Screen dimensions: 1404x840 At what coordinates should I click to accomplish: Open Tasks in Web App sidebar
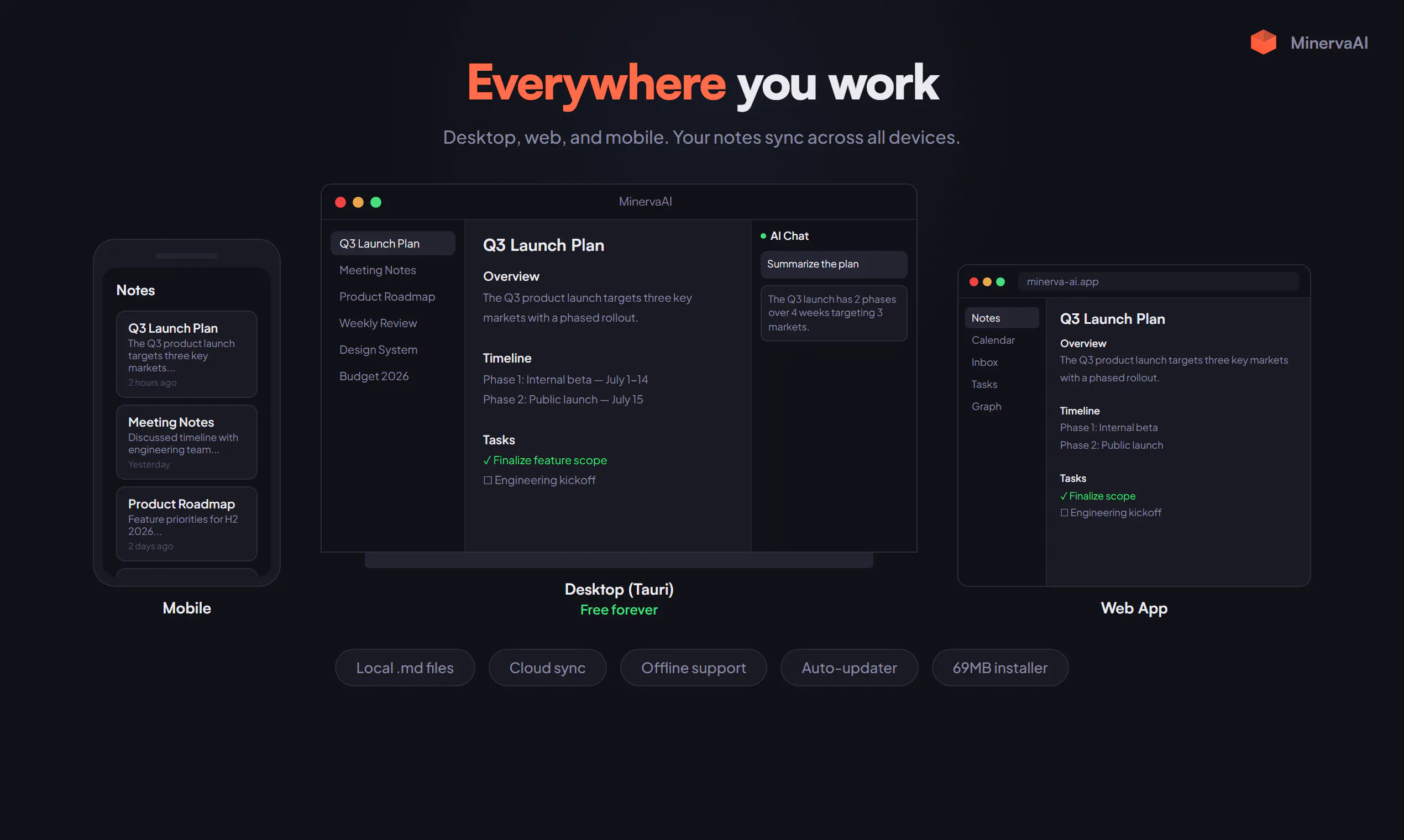1002,384
